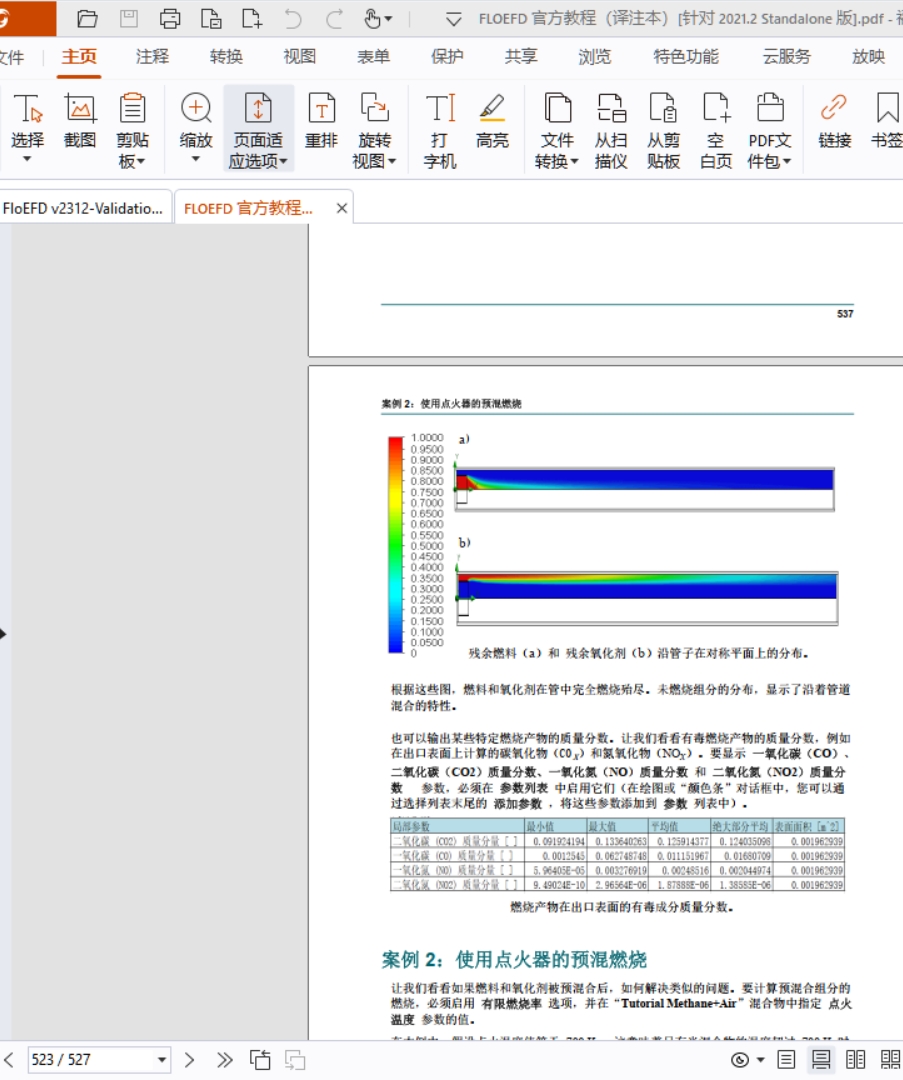Switch to the 注释 ribbon tab
903x1080 pixels.
(x=152, y=57)
